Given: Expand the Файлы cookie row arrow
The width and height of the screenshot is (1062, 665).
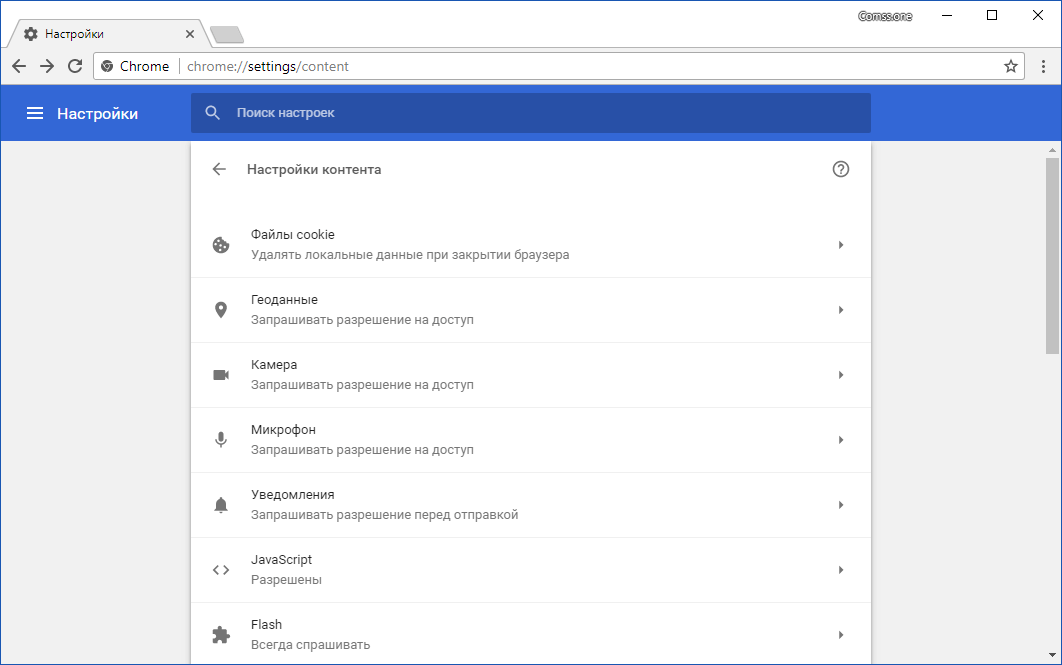Looking at the screenshot, I should (x=841, y=245).
